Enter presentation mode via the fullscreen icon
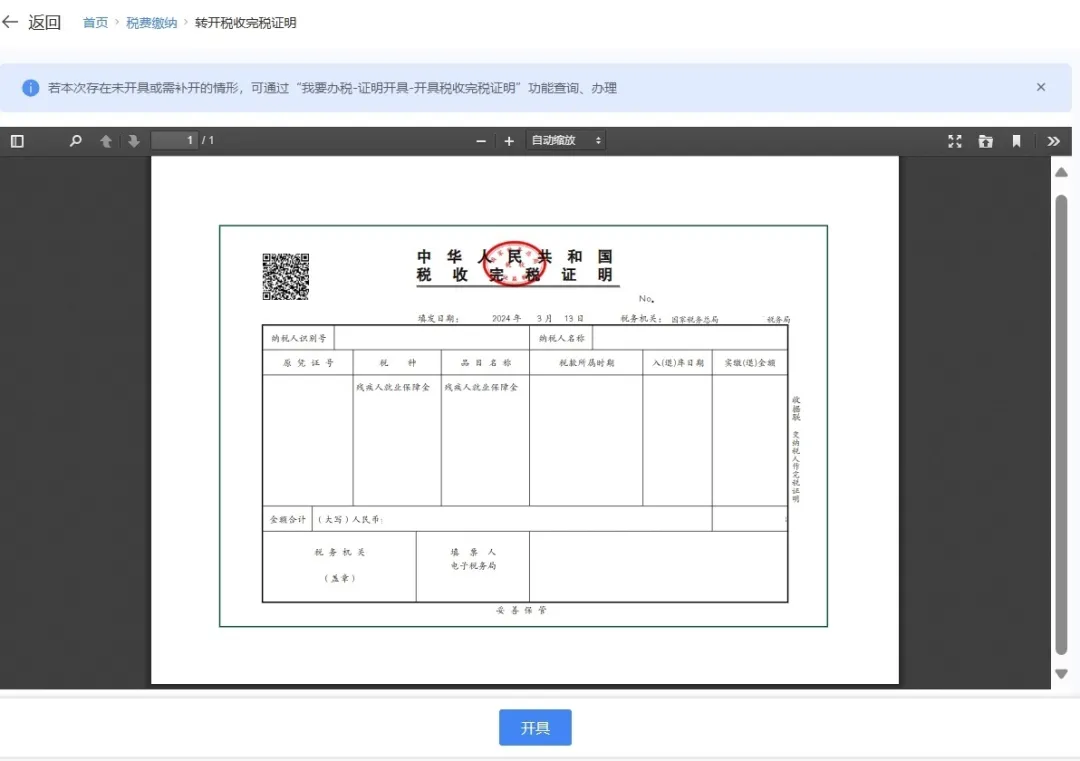 pyautogui.click(x=955, y=140)
